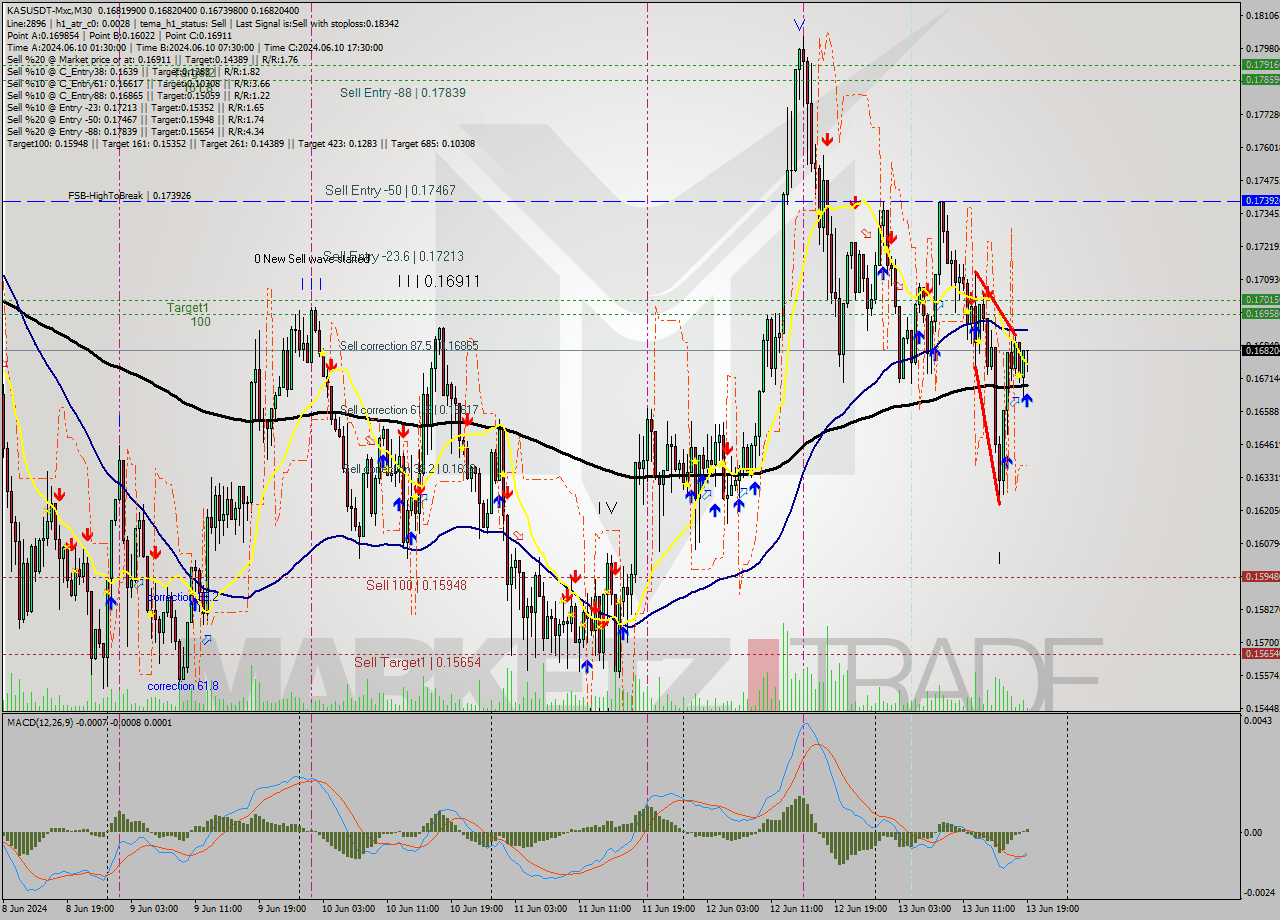This screenshot has height=920, width=1280.
Task: Click the red 0.15654 tag on price axis
Action: pos(1260,653)
